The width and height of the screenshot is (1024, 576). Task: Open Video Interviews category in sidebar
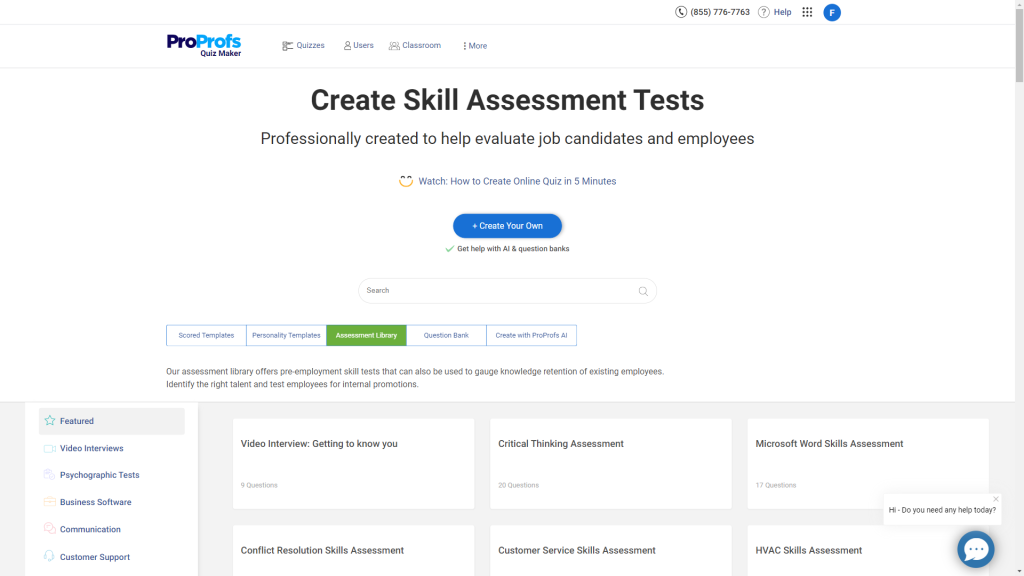point(91,448)
